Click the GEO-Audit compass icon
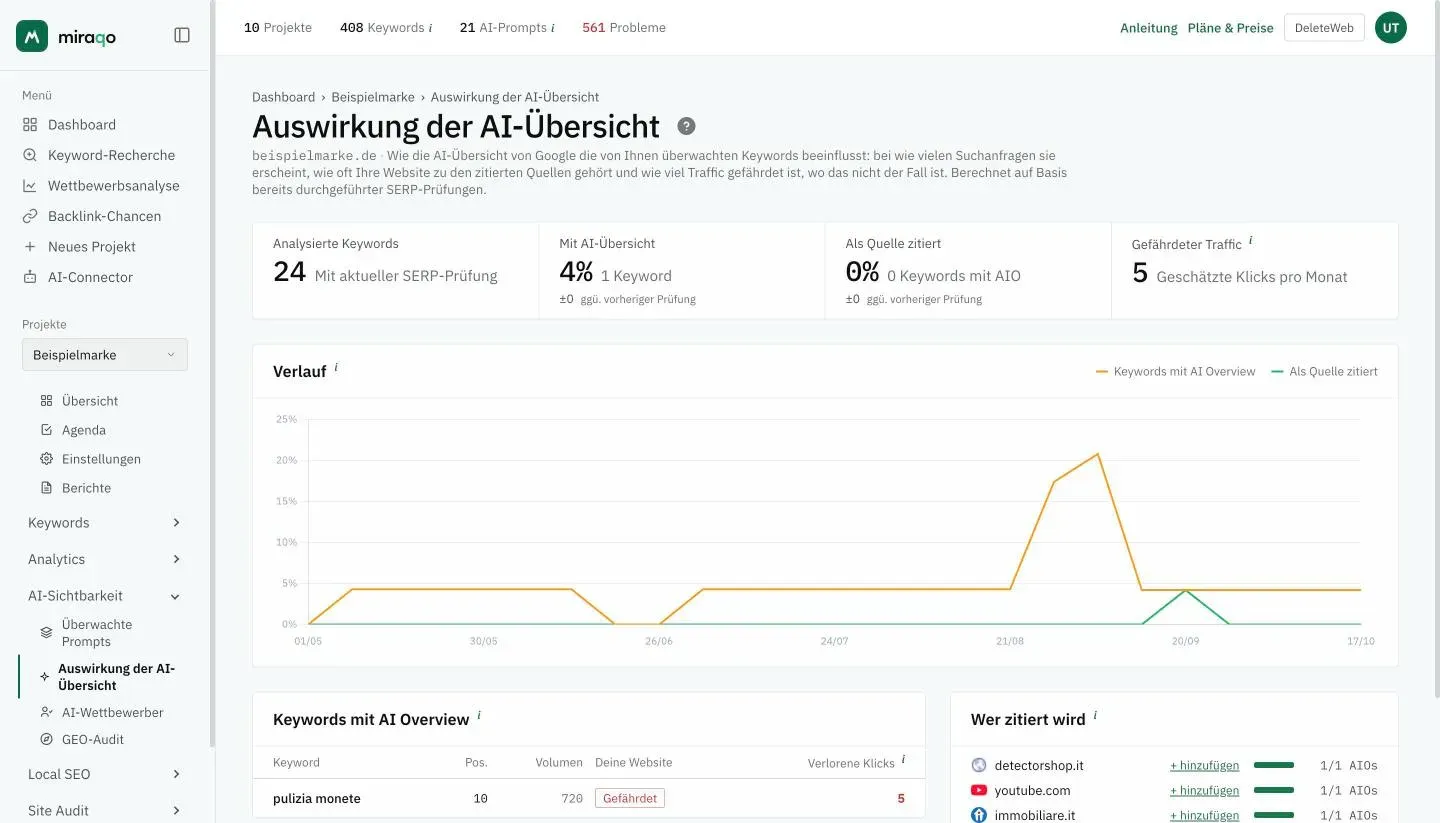This screenshot has height=823, width=1440. 46,740
